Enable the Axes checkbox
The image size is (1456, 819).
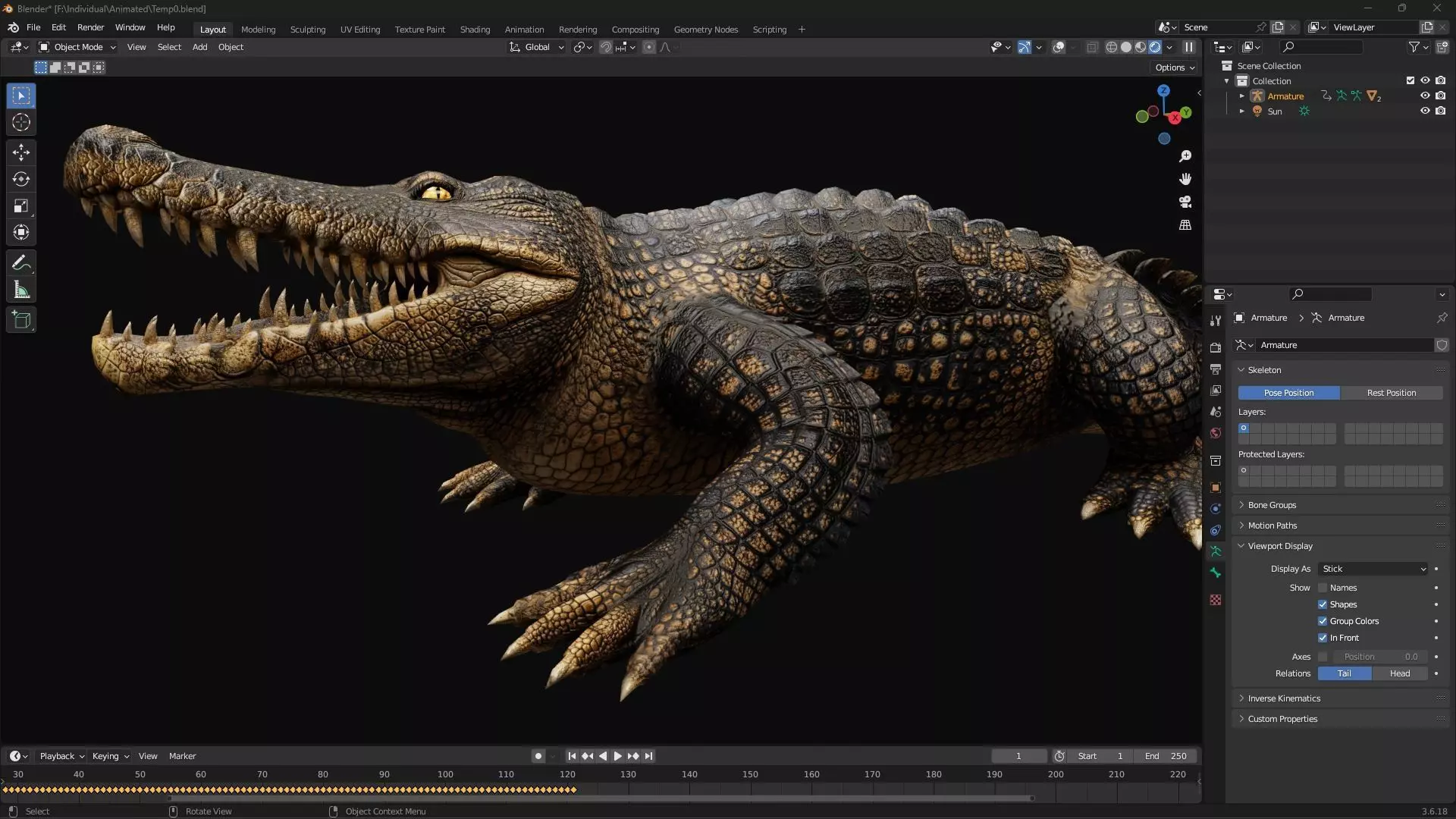click(x=1323, y=657)
